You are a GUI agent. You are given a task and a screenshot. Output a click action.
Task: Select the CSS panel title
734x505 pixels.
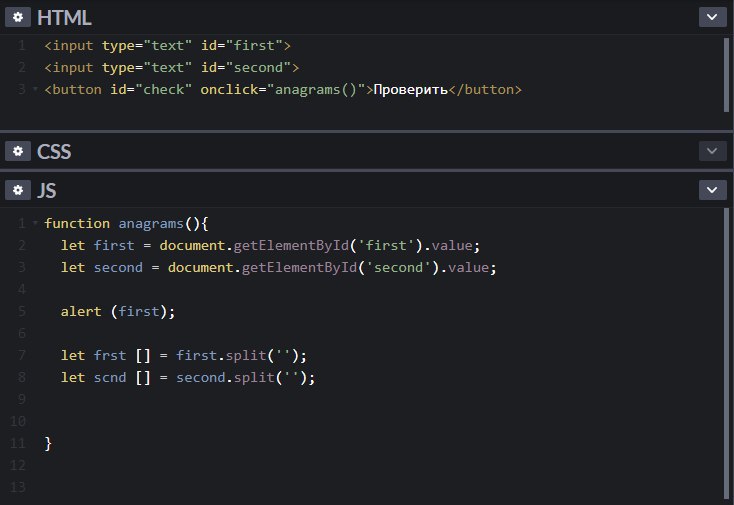(x=54, y=152)
